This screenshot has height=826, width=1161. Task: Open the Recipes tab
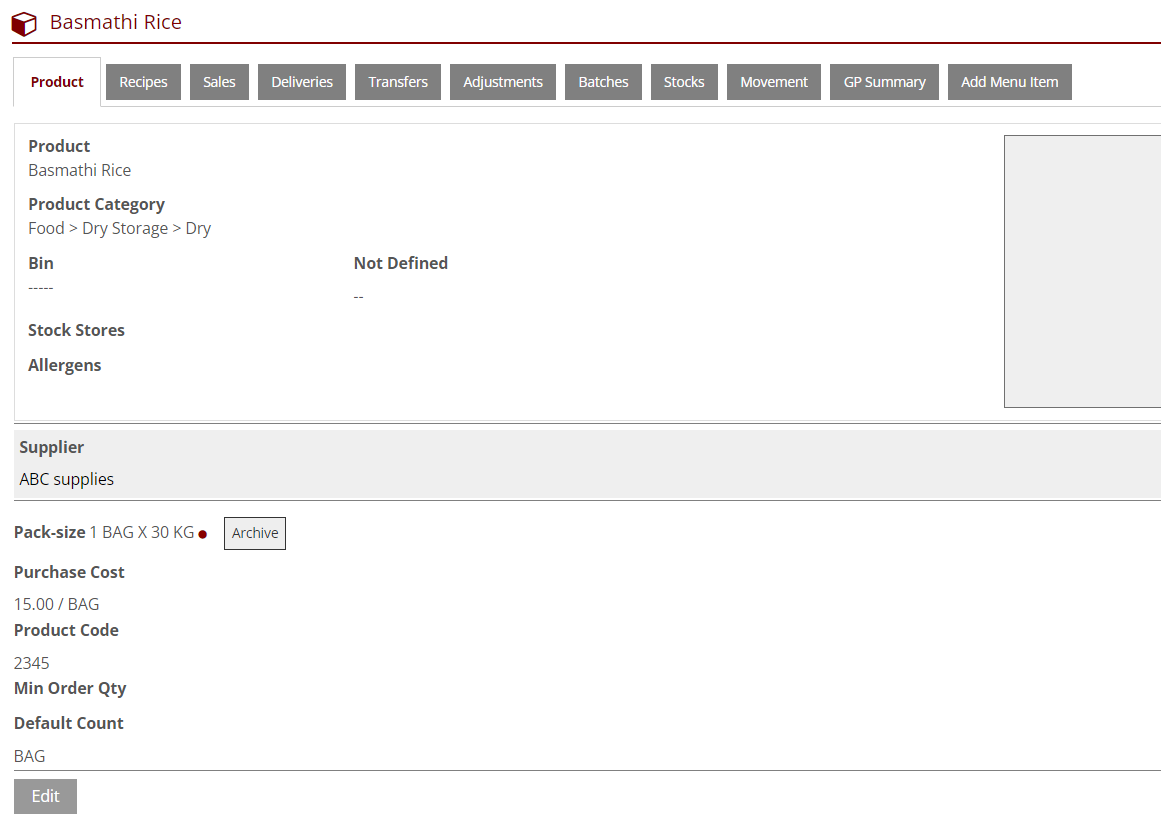click(143, 82)
